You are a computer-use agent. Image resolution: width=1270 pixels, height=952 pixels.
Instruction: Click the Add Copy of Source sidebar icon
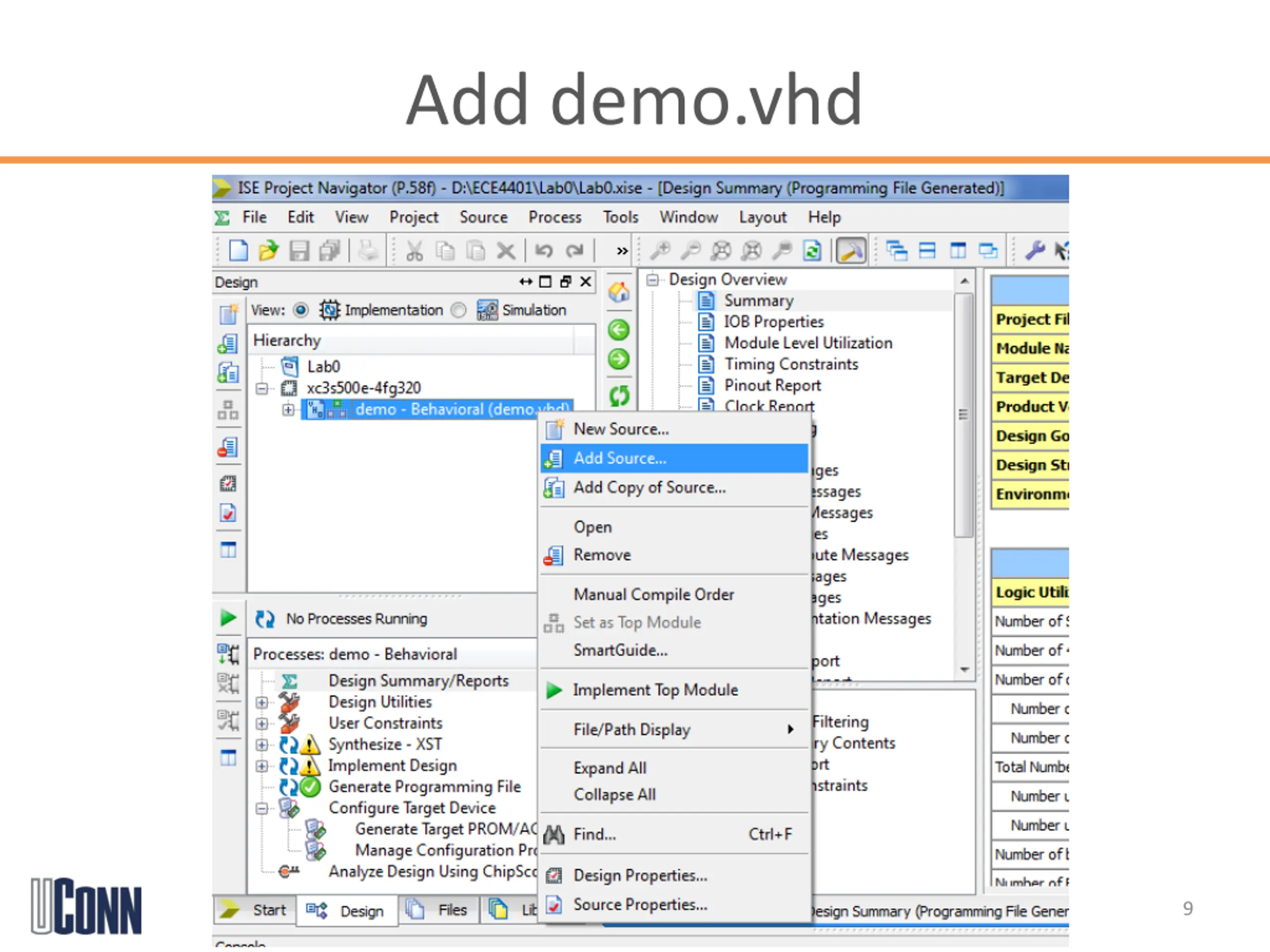pos(228,372)
